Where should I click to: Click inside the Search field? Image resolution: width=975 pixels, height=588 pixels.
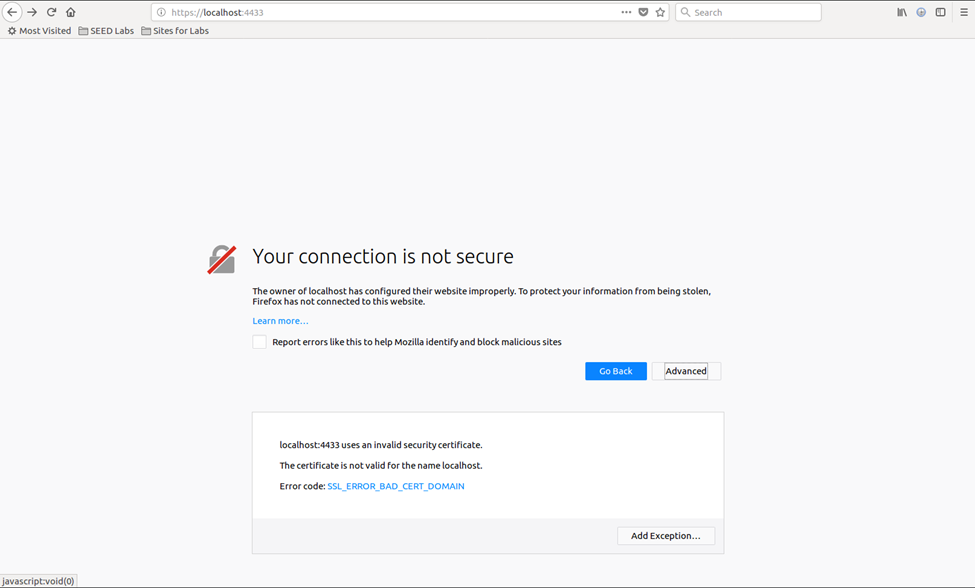(748, 11)
